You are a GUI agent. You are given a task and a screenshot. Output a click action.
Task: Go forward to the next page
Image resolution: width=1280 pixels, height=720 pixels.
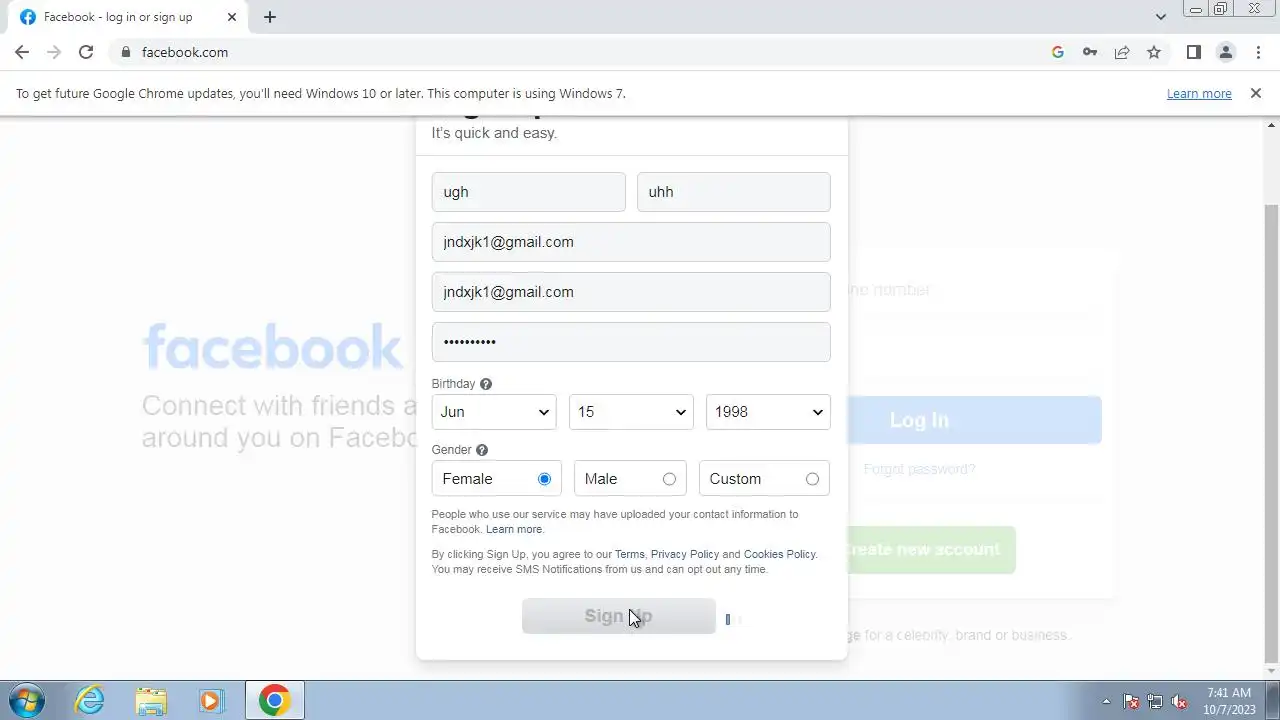click(54, 52)
